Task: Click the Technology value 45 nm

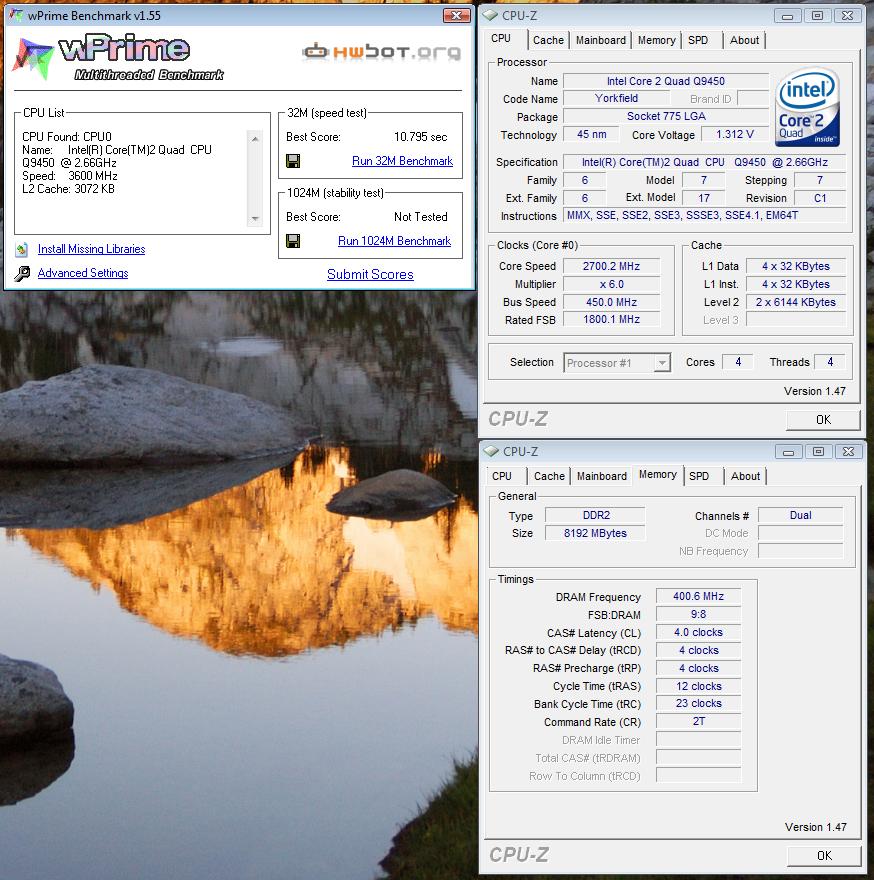Action: 591,135
